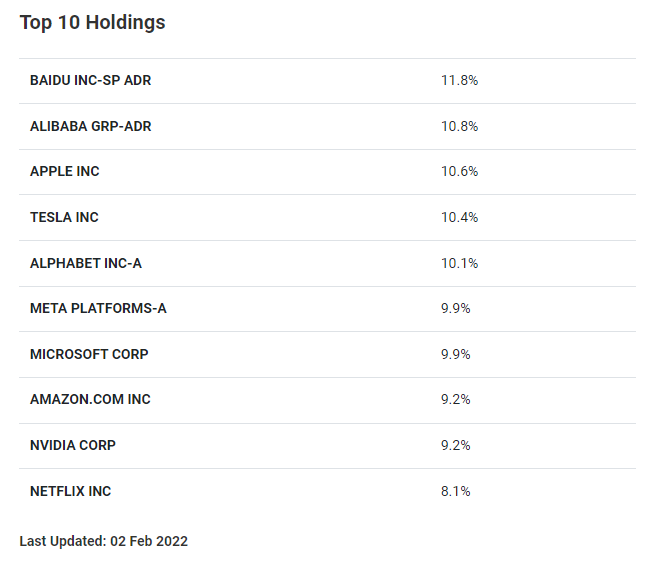Select the 10.4% Tesla percentage
648x564 pixels.
[x=459, y=217]
